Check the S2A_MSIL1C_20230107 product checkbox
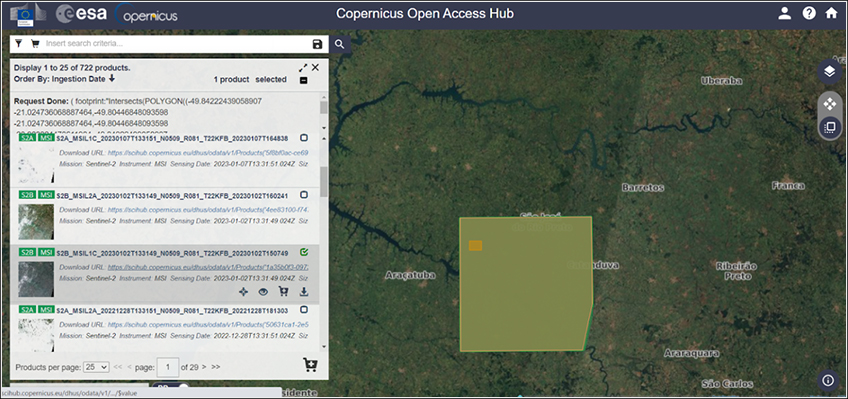 [304, 138]
